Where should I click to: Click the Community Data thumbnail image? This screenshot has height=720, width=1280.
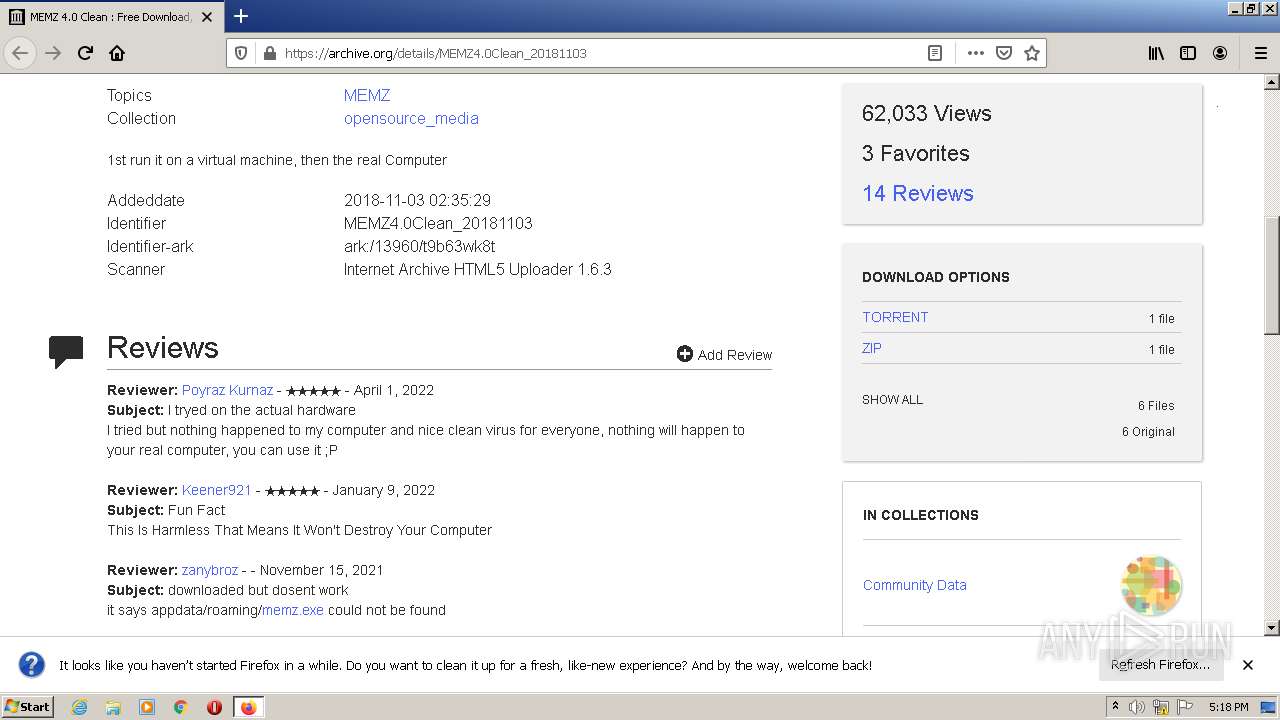coord(1151,585)
